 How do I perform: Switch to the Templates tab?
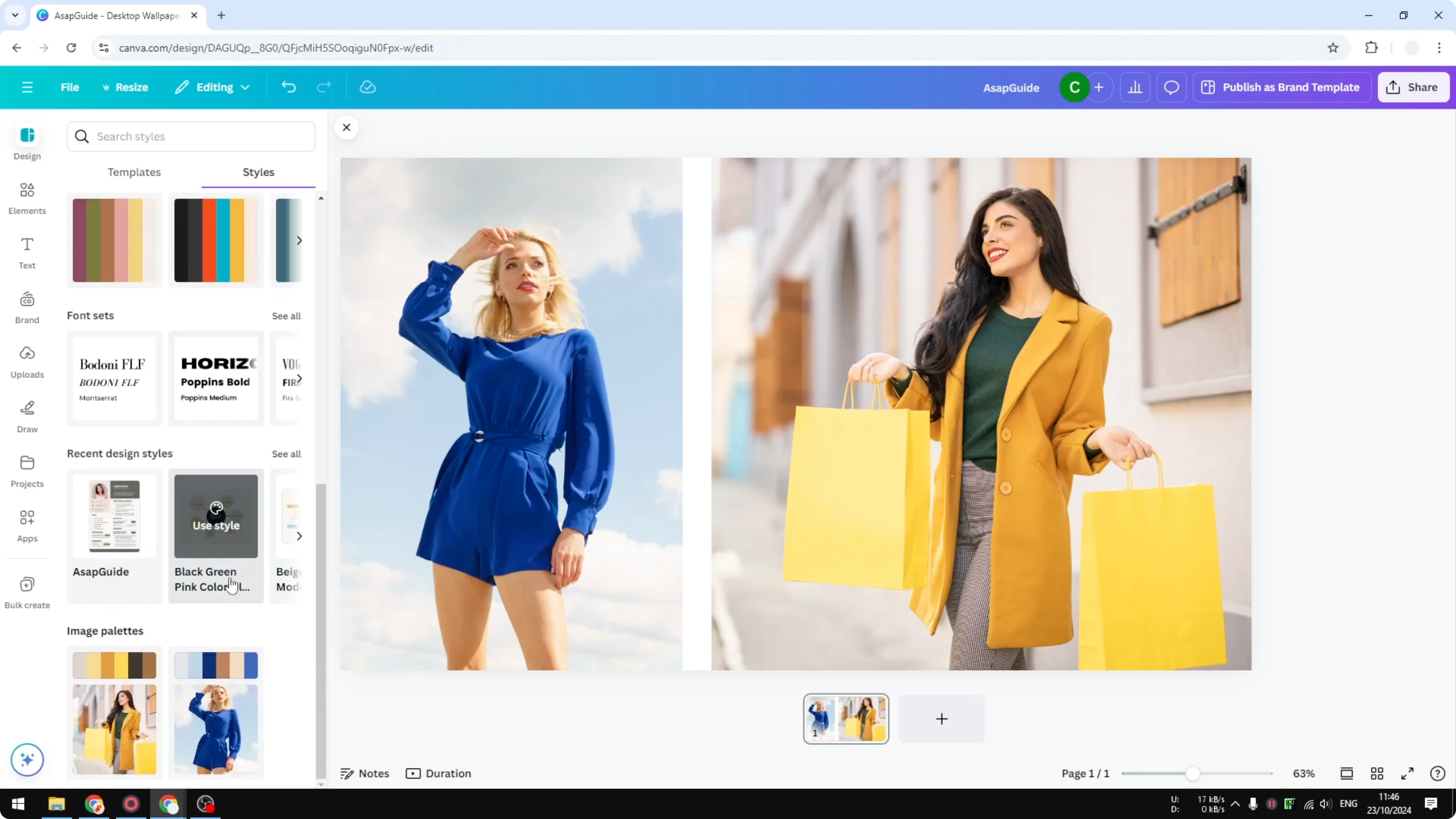[134, 173]
